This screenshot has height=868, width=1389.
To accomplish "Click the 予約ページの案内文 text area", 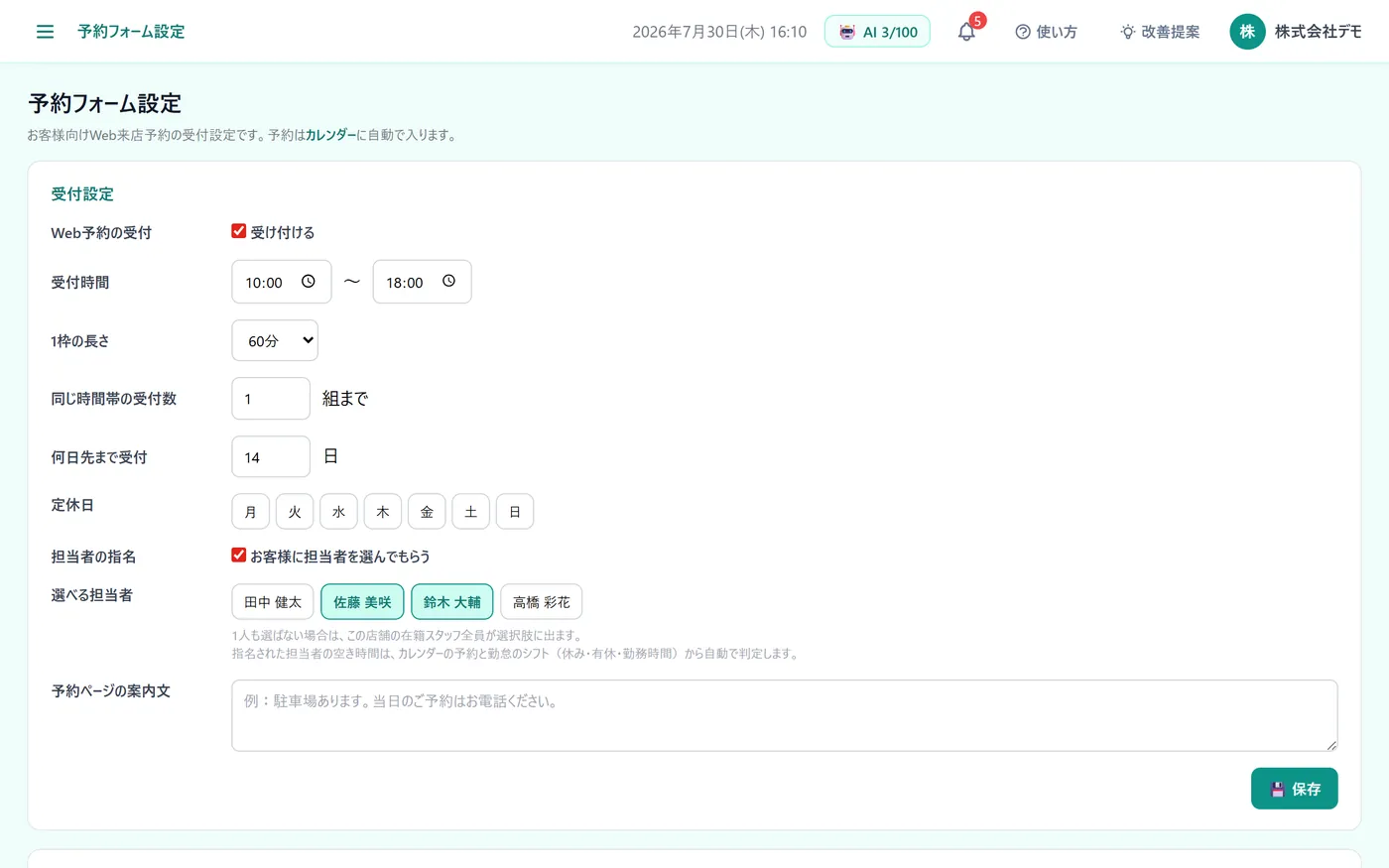I will (785, 715).
